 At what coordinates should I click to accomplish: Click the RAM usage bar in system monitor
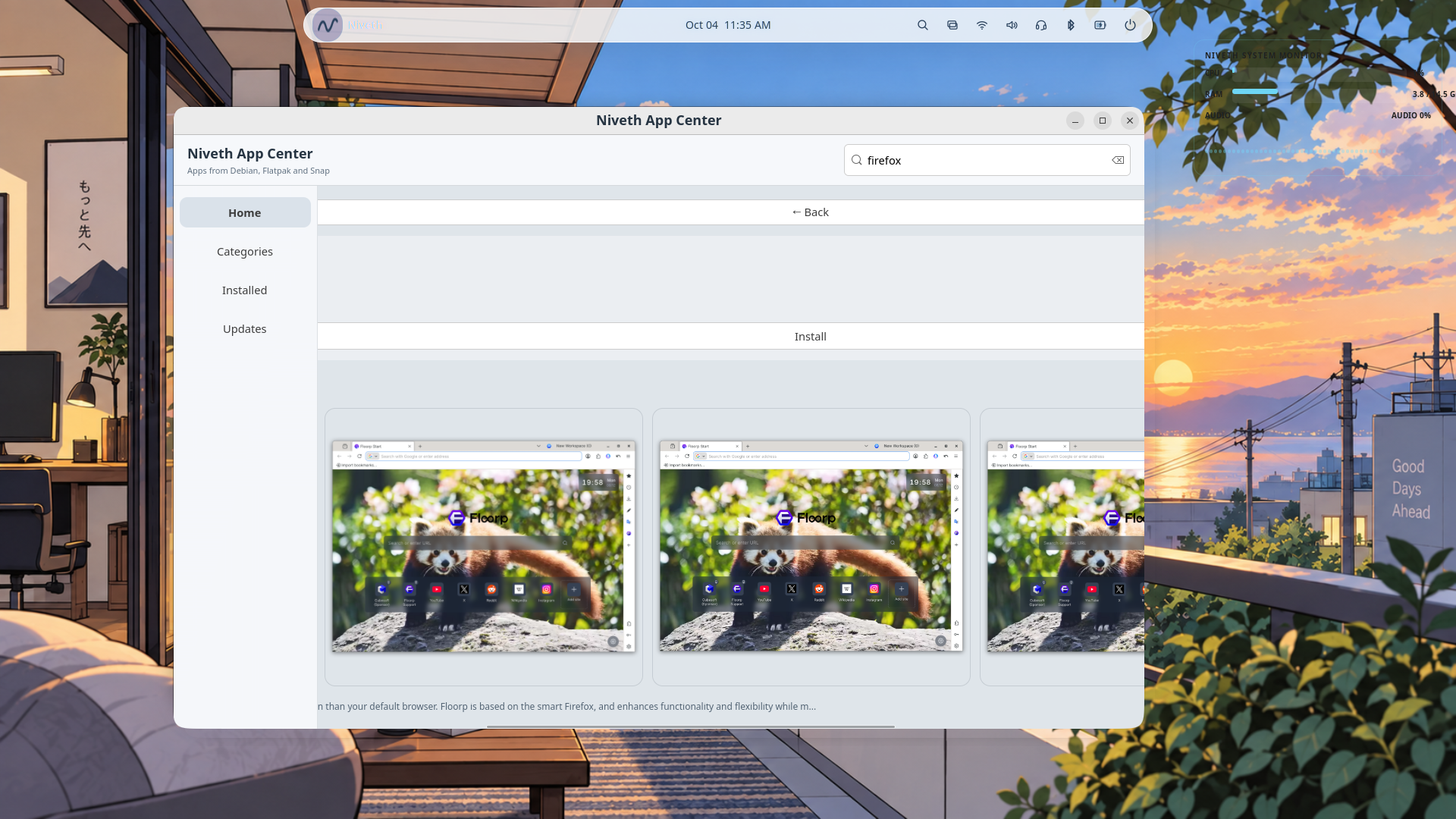click(x=1255, y=92)
